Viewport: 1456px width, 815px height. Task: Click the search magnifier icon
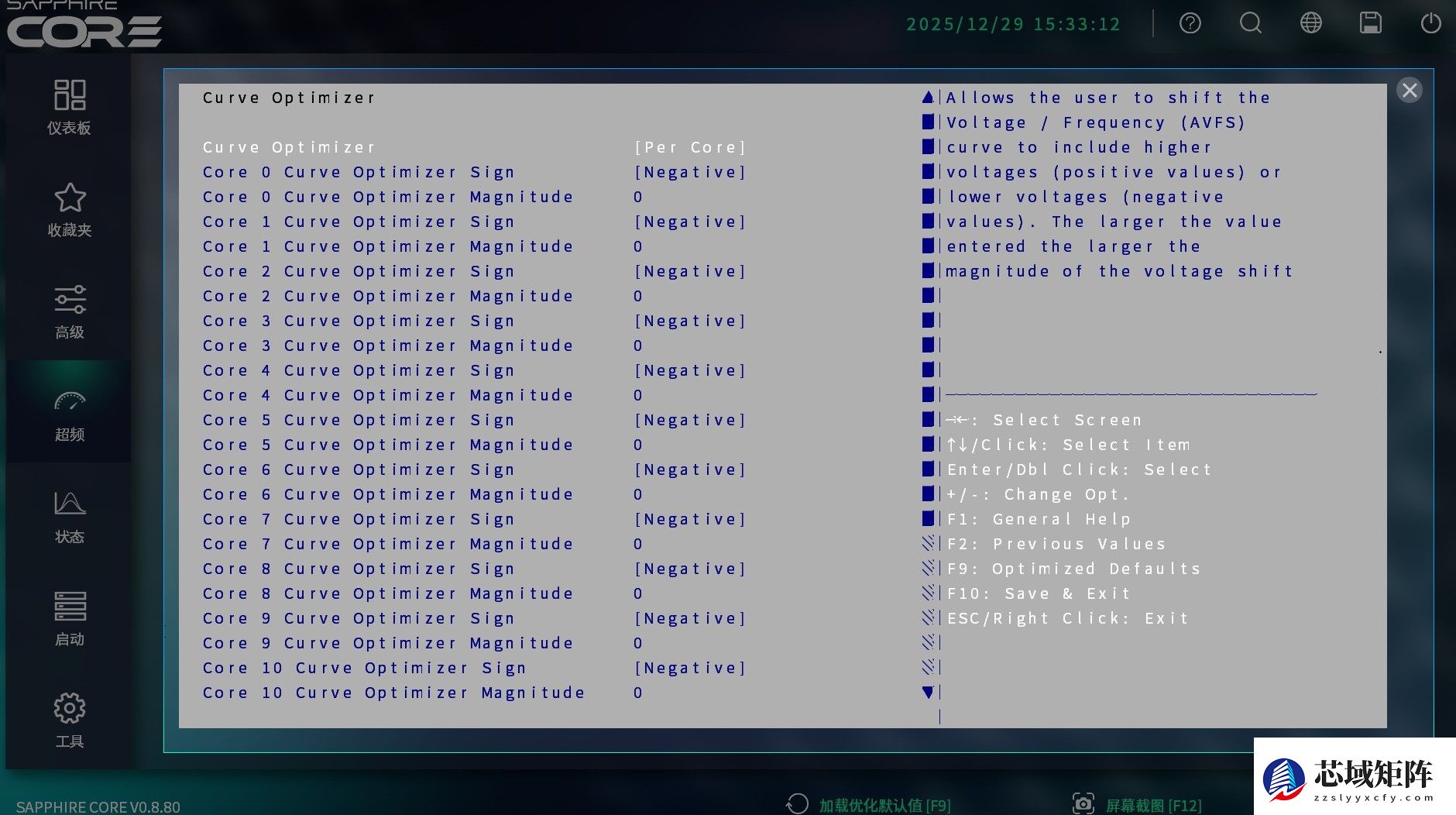1250,23
